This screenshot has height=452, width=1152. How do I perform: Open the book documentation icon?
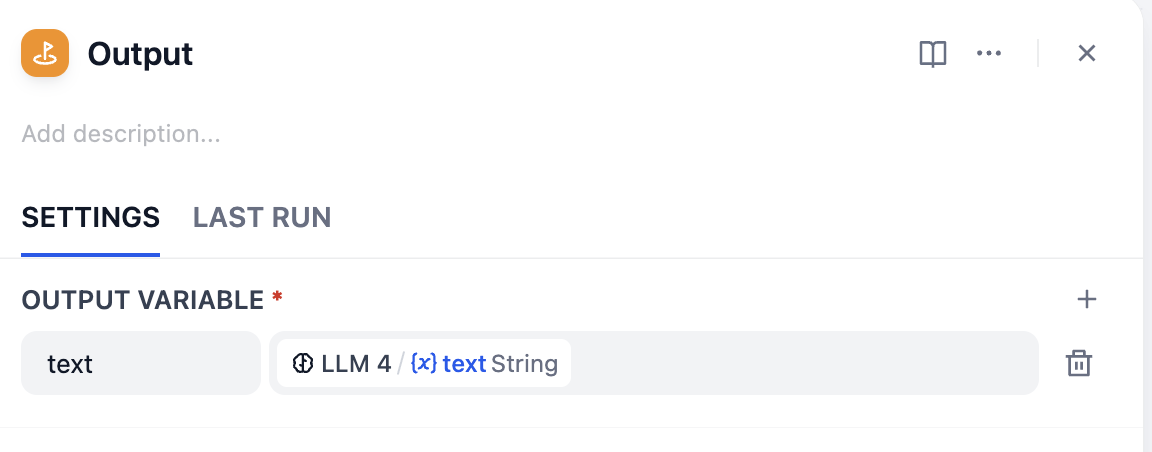coord(932,54)
